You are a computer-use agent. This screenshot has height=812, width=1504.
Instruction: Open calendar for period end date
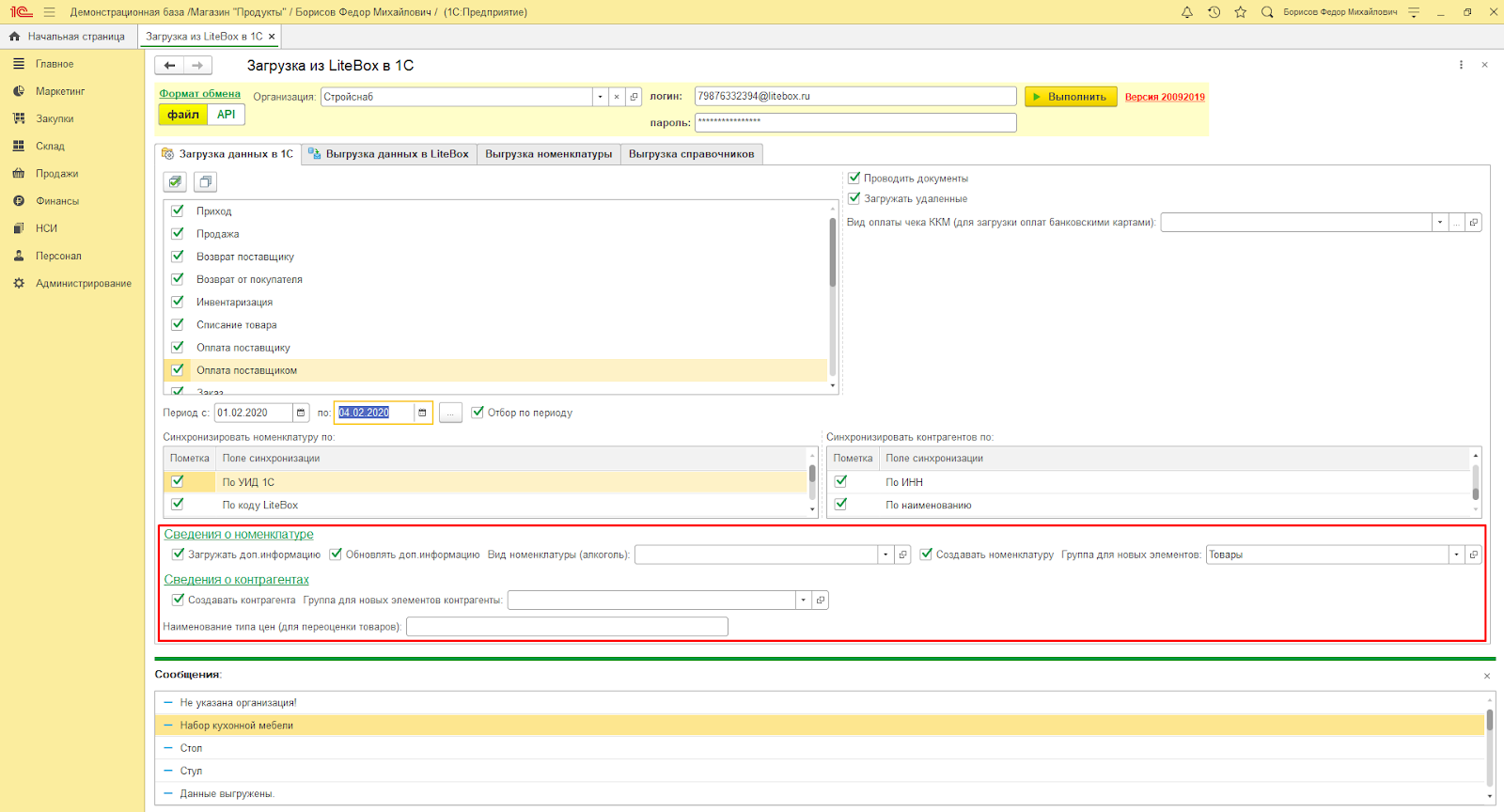pyautogui.click(x=422, y=413)
